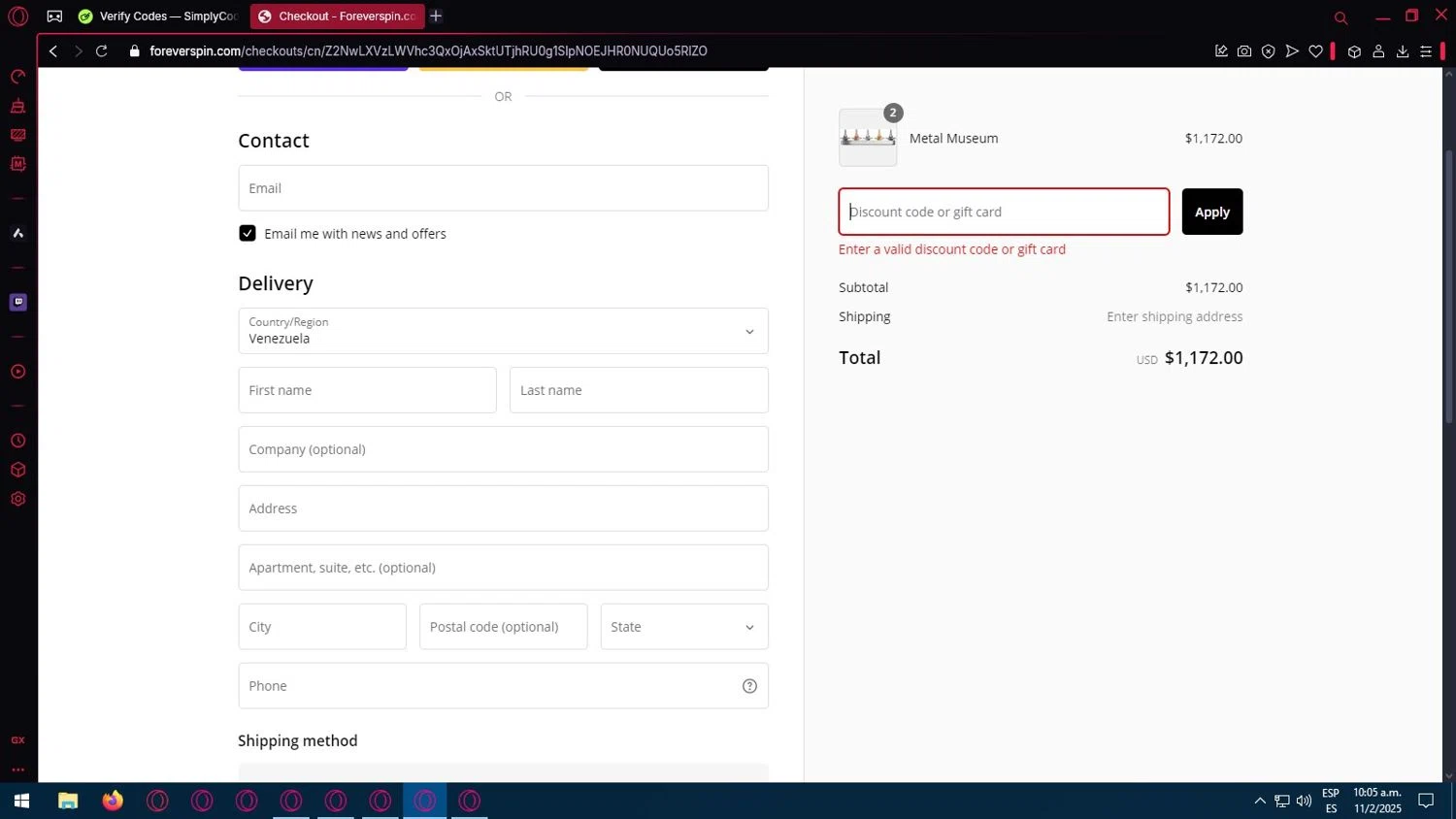Screen dimensions: 1456x819
Task: Search tabs with the magnifier icon
Action: [x=1341, y=17]
